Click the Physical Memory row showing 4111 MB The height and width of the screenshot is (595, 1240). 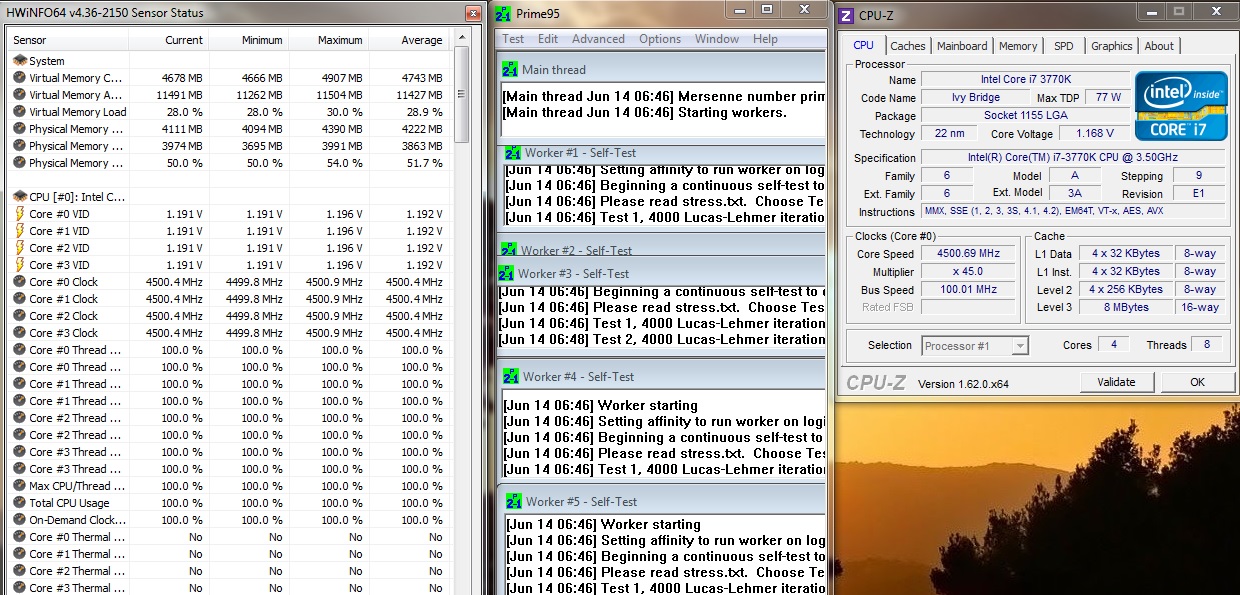tap(229, 129)
